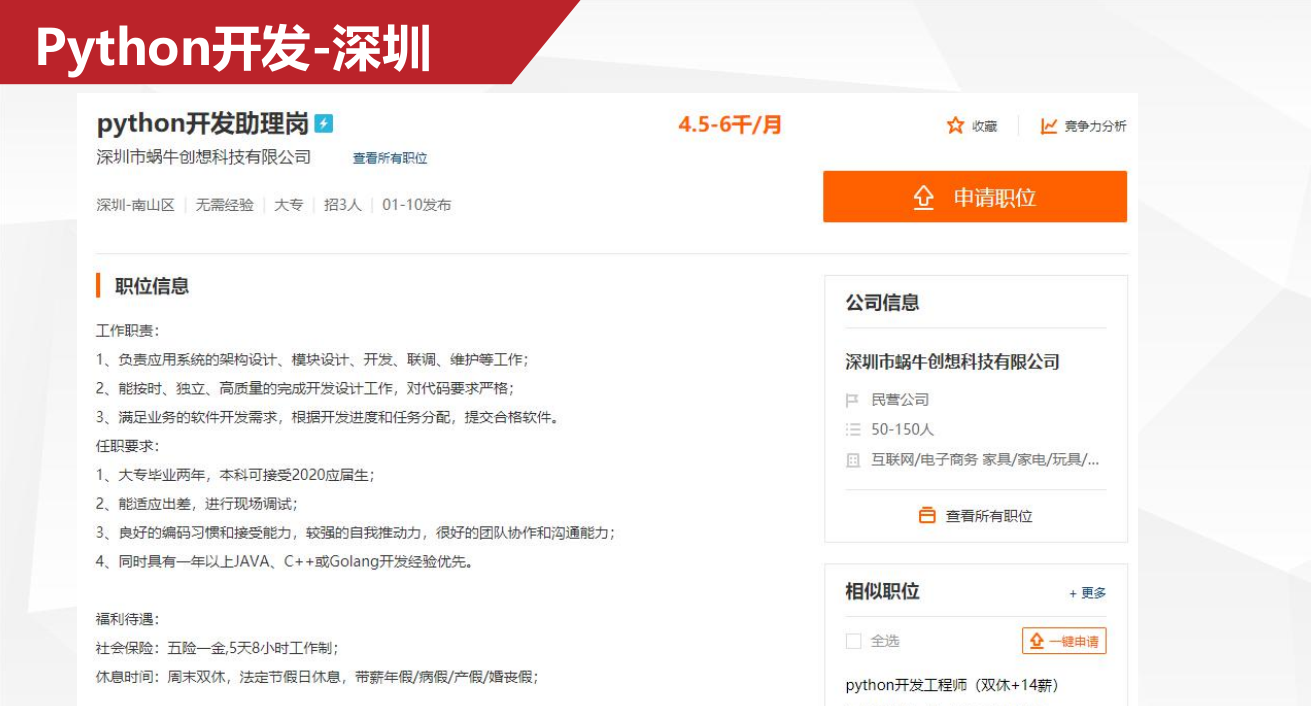This screenshot has height=706, width=1311.
Task: Click the line about 能适应出差
Action: pyautogui.click(x=197, y=504)
